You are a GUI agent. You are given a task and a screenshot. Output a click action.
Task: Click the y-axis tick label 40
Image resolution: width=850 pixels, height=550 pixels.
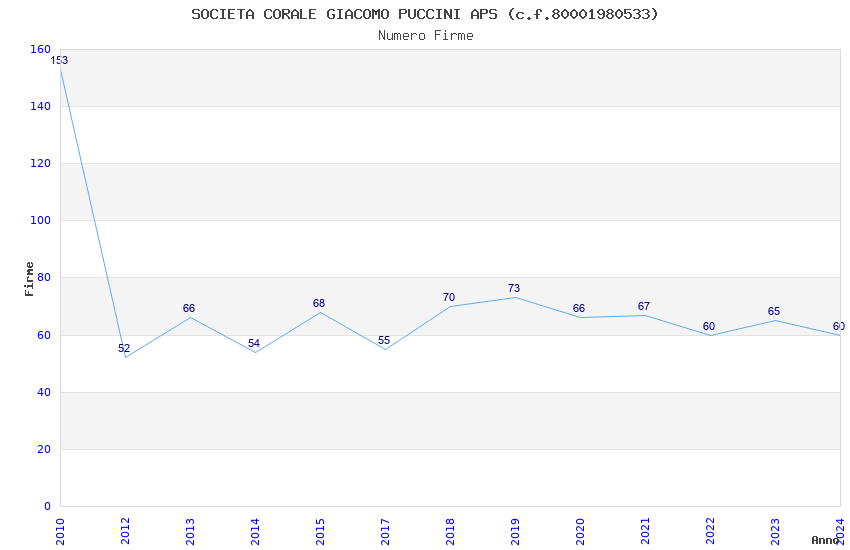pyautogui.click(x=44, y=392)
